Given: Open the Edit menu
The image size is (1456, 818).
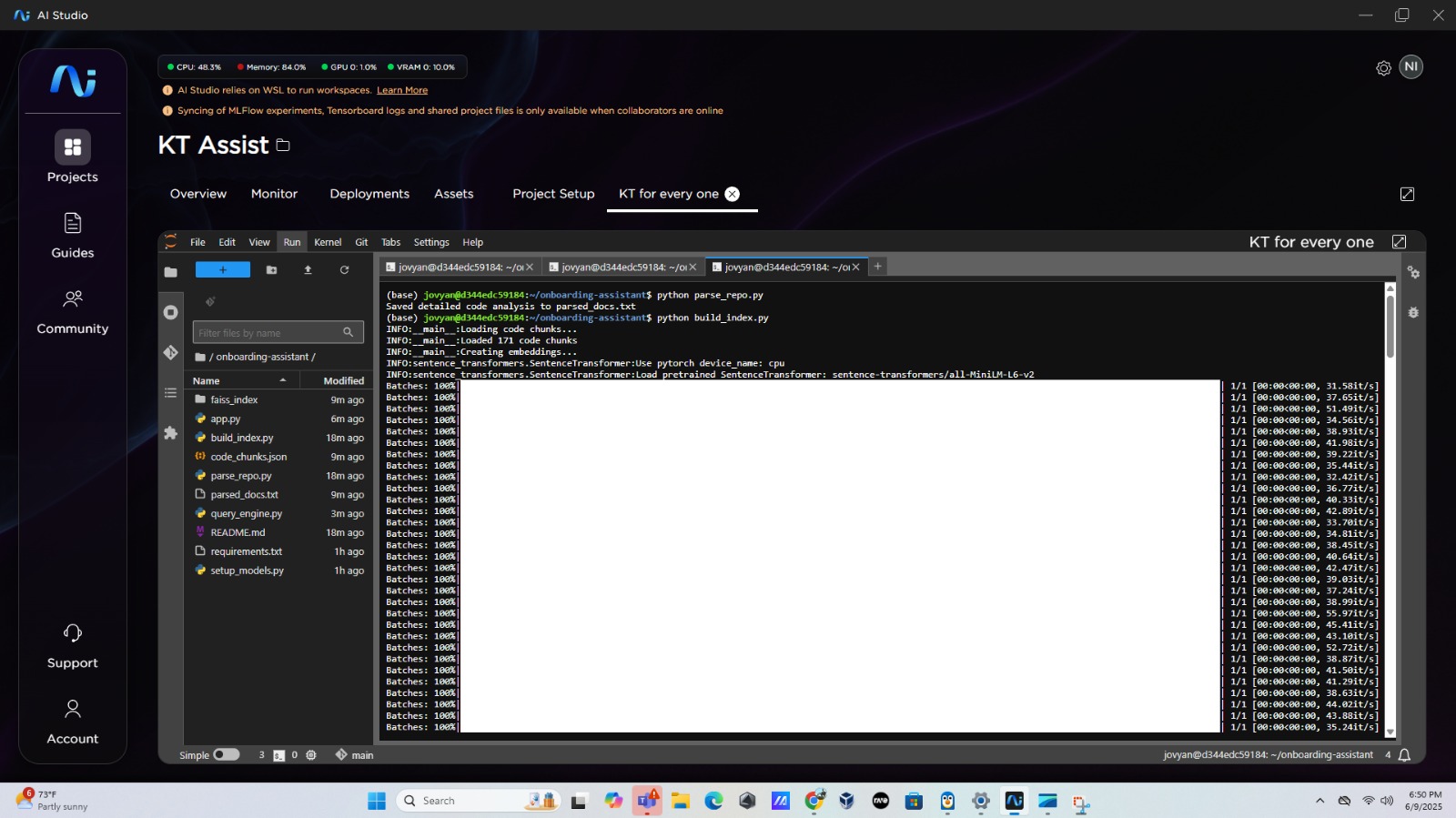Looking at the screenshot, I should [227, 242].
